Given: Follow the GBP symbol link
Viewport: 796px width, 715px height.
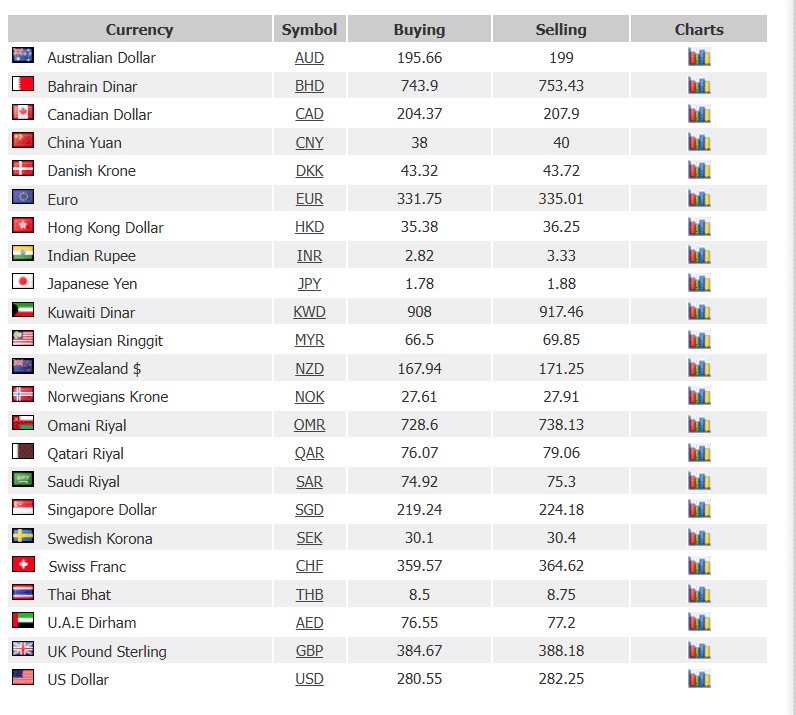Looking at the screenshot, I should pos(309,651).
